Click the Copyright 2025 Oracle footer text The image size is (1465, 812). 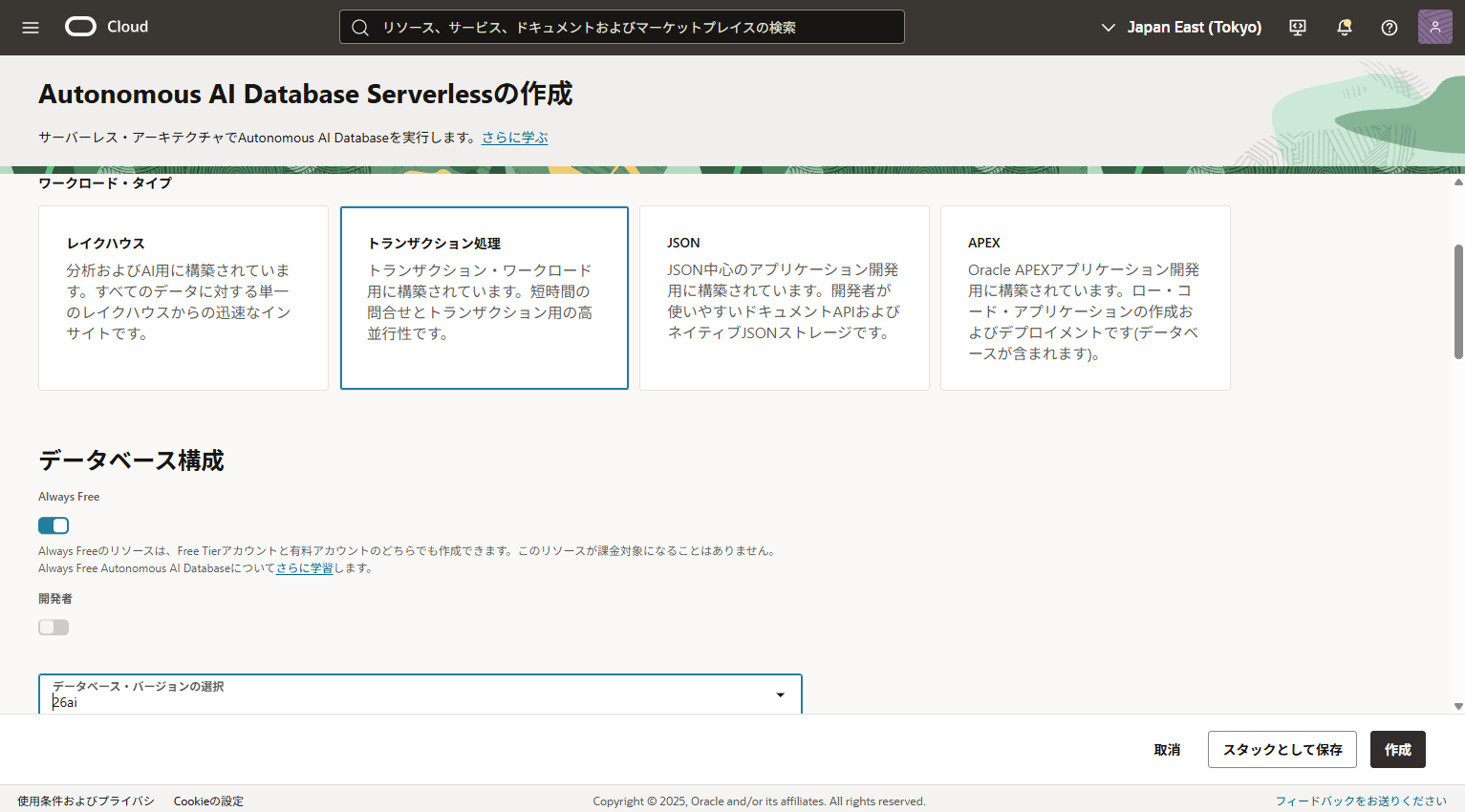pyautogui.click(x=759, y=801)
